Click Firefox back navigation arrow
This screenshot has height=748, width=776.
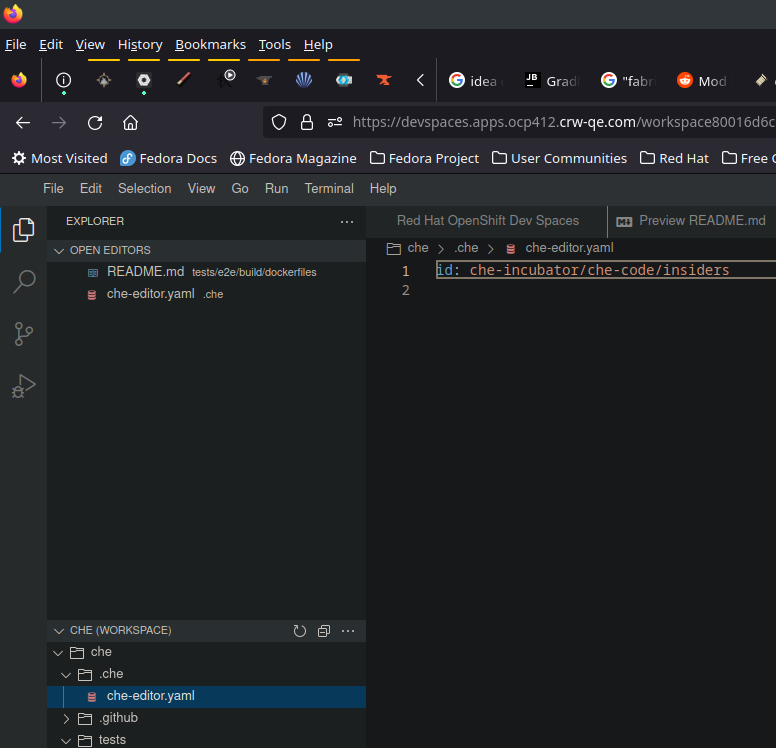click(23, 122)
